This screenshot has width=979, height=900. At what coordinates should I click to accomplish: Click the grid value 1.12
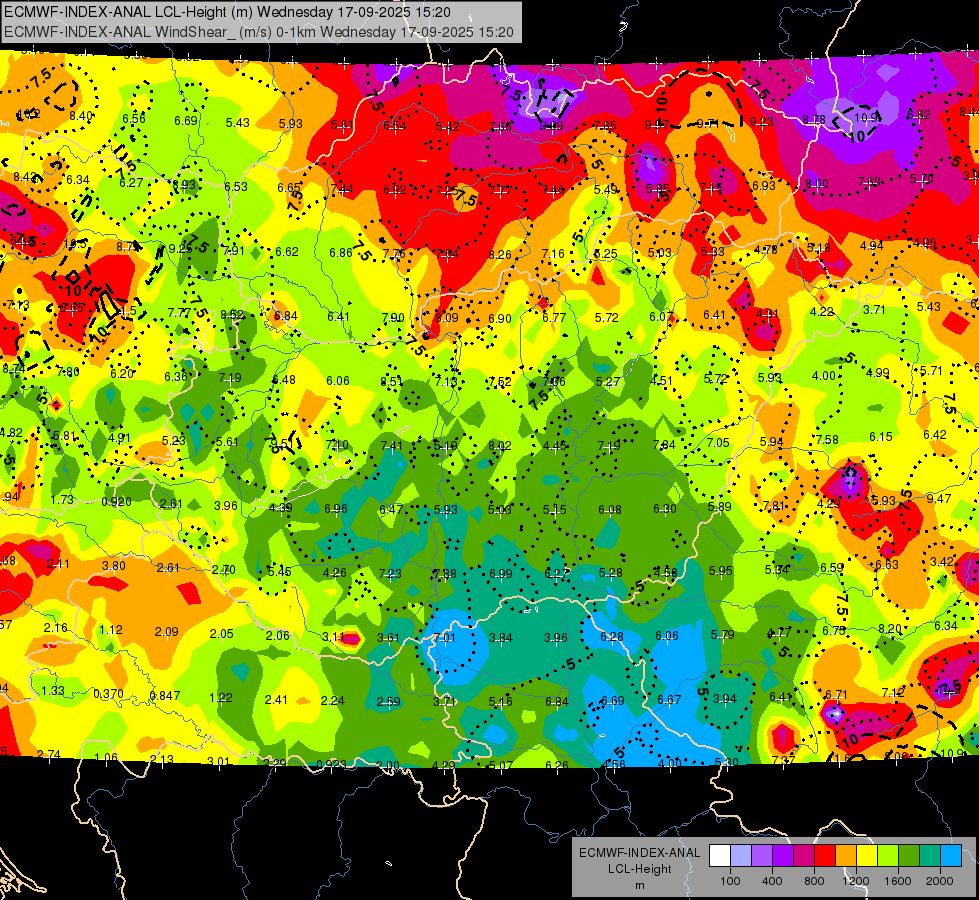point(111,630)
